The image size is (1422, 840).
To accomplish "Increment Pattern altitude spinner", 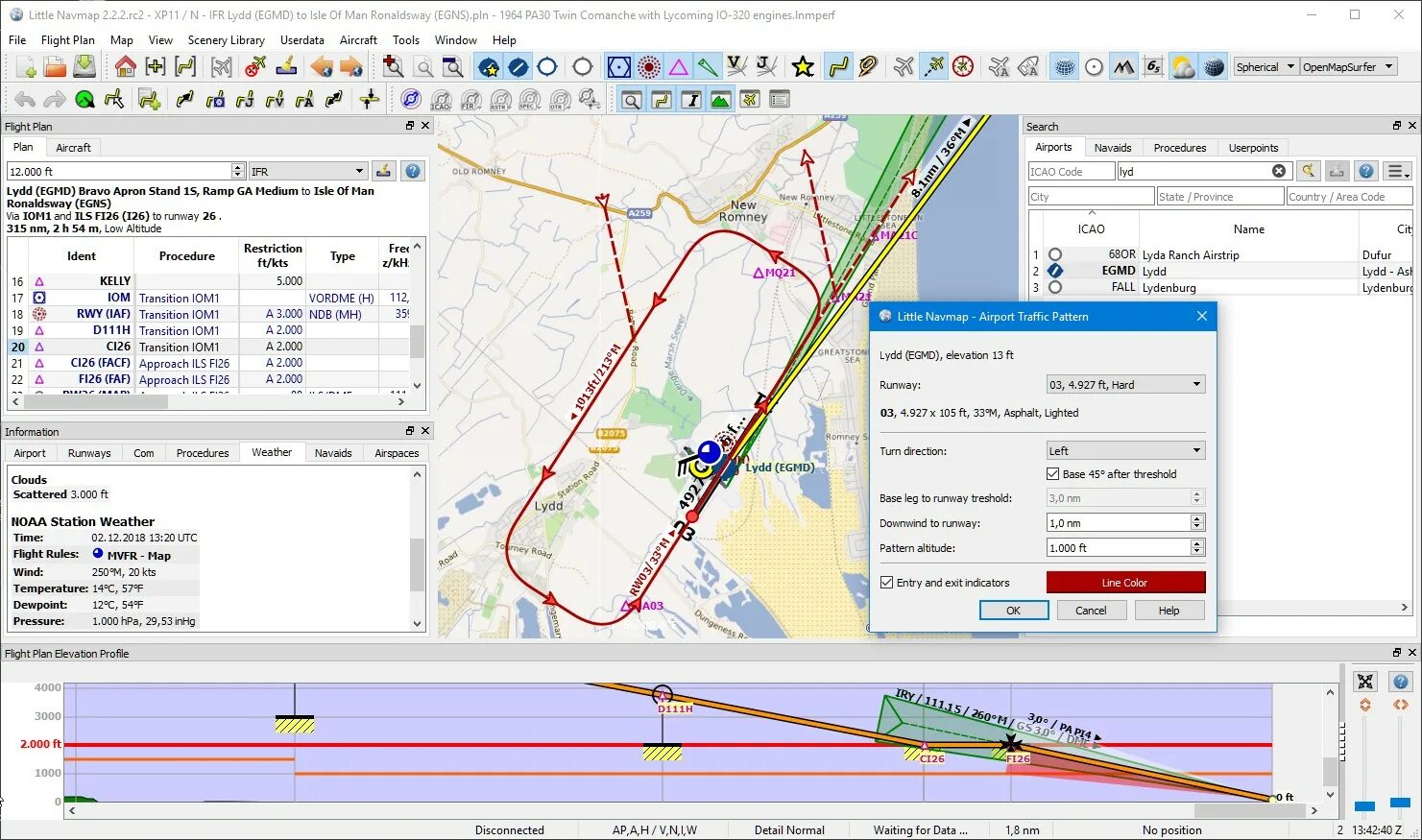I will point(1196,543).
